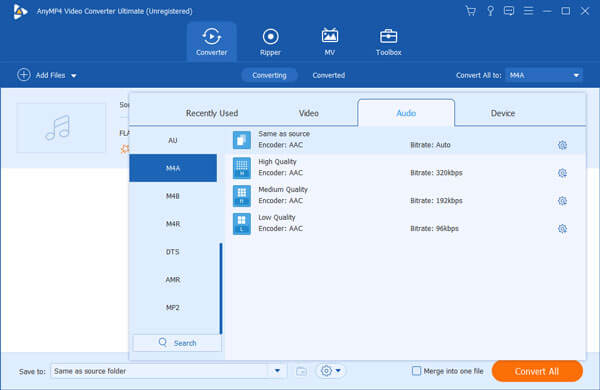Viewport: 600px width, 390px height.
Task: Click the music note file thumbnail
Action: [61, 128]
